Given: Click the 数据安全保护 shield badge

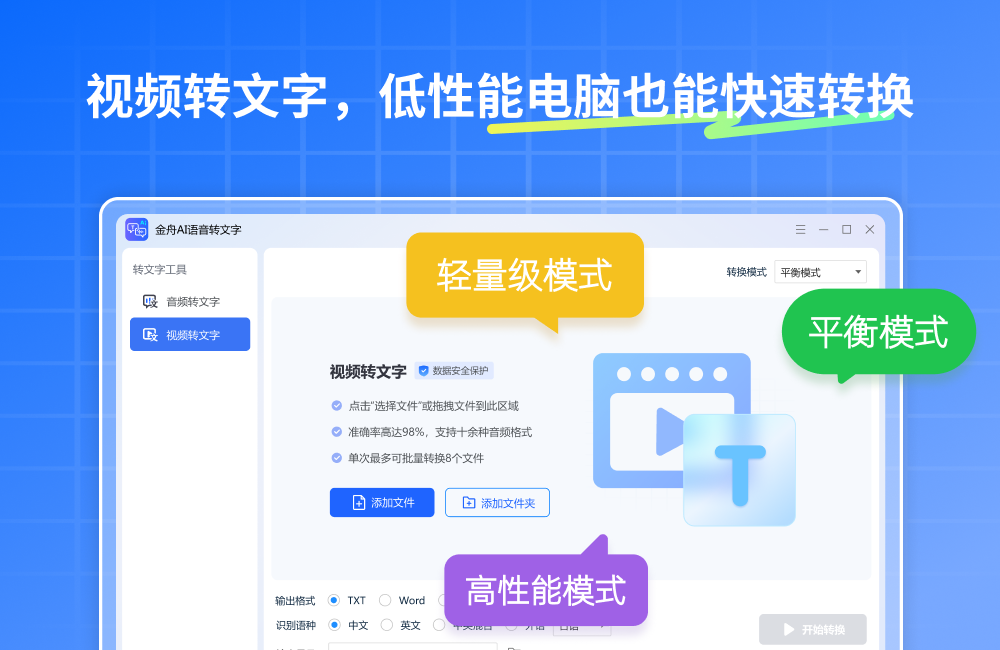Looking at the screenshot, I should click(455, 370).
